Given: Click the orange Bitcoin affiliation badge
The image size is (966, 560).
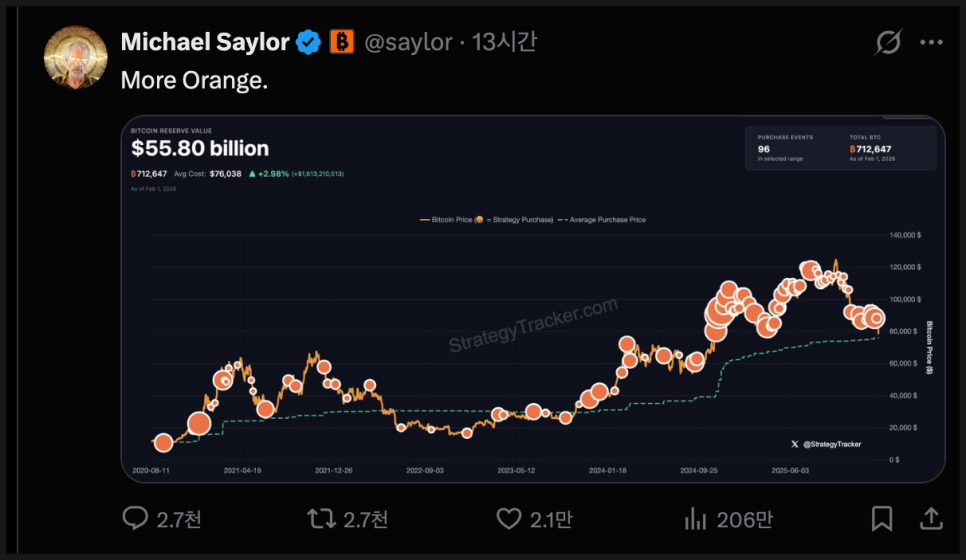Looking at the screenshot, I should point(342,42).
